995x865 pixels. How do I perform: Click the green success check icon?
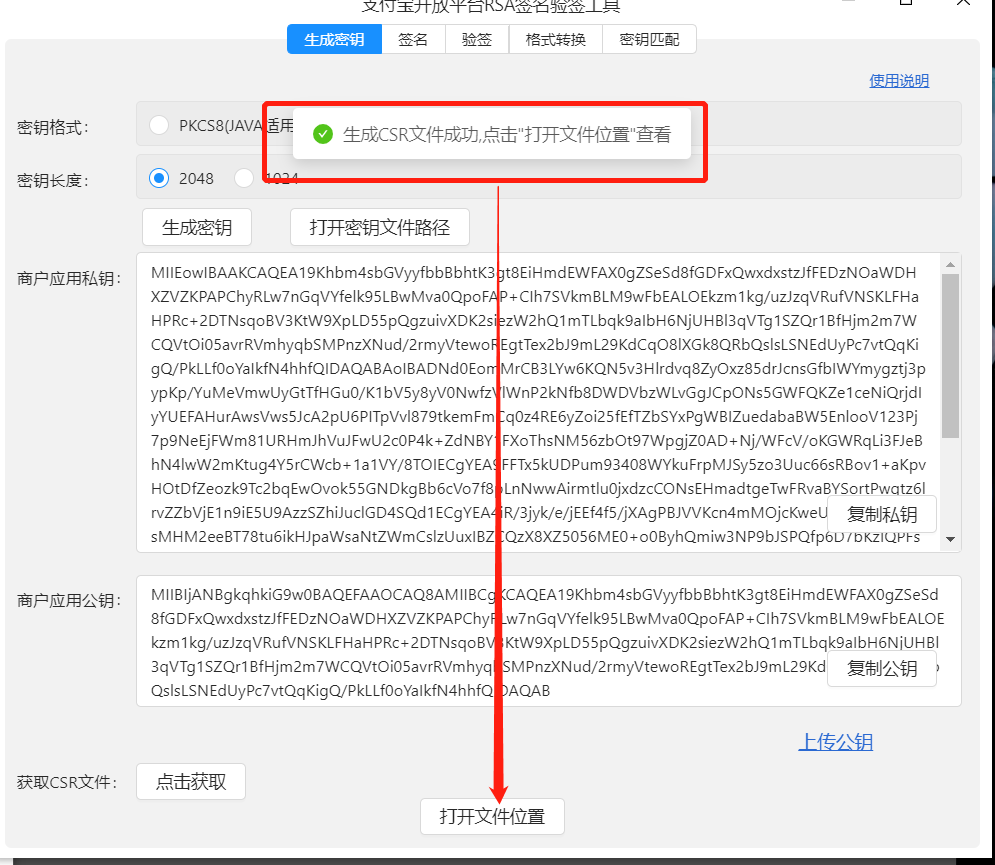point(323,134)
